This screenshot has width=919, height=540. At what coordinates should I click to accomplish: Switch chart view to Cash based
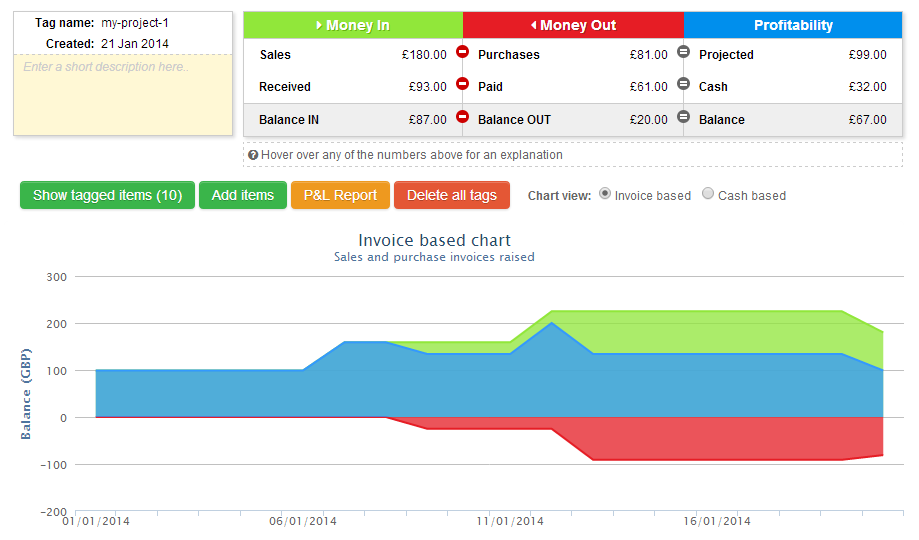pos(709,194)
